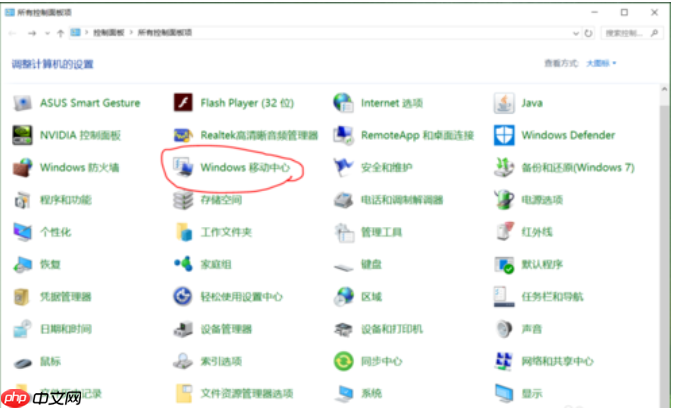Open the 程序和功能 icon
Viewport: 673px width, 408px height.
[x=22, y=200]
